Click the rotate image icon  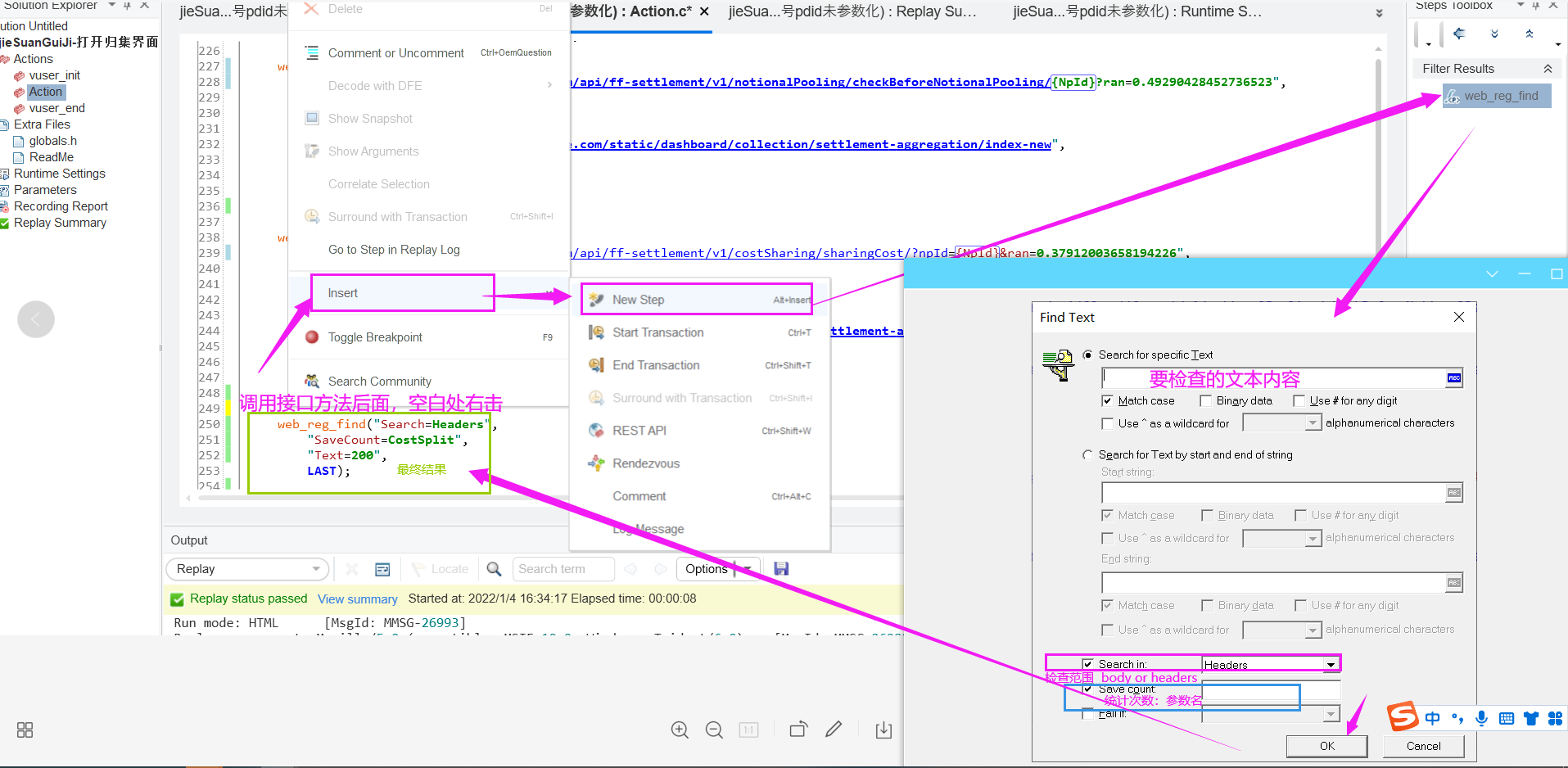pos(798,730)
